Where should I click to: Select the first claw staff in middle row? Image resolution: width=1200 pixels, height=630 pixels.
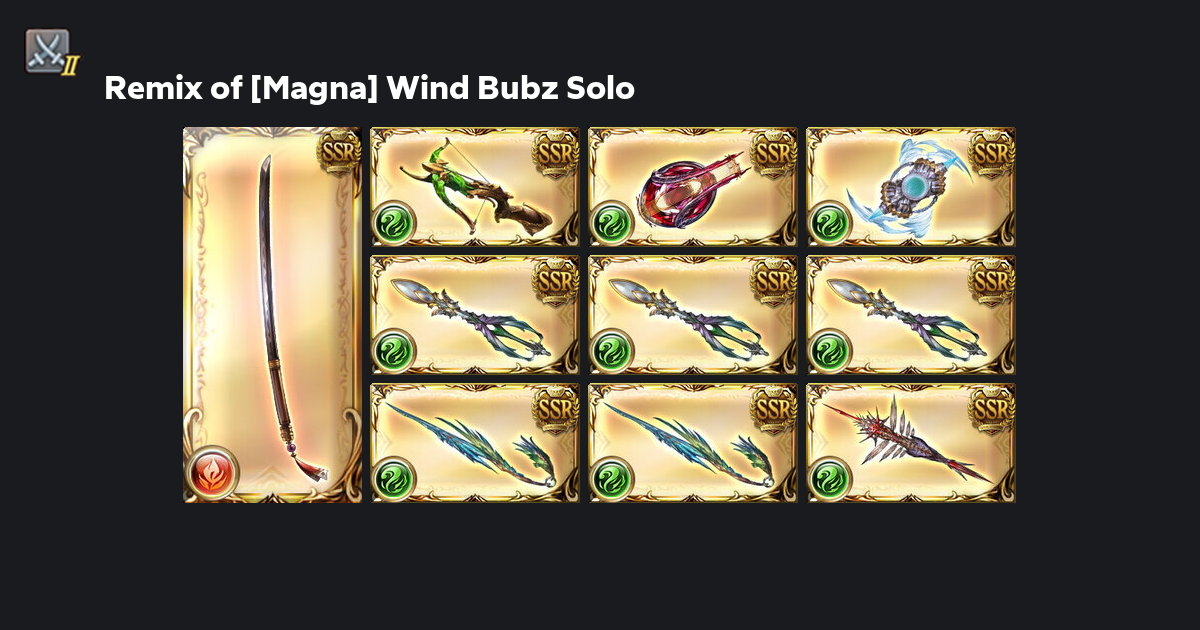pos(475,315)
